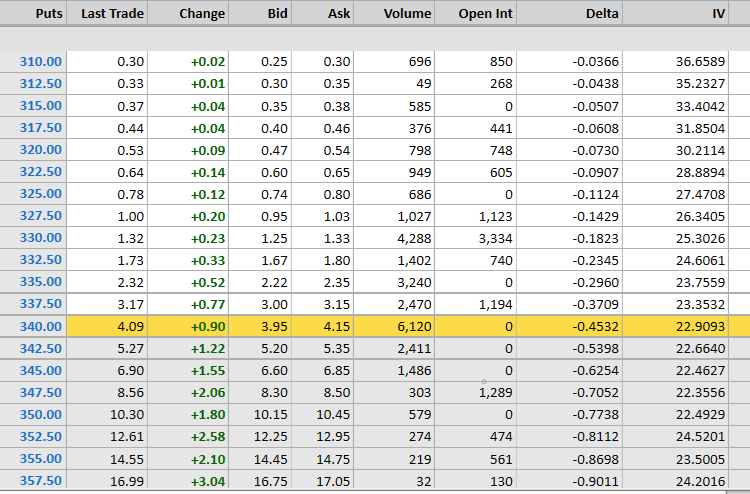Open the highlighted 340.00 strike put

[41, 327]
